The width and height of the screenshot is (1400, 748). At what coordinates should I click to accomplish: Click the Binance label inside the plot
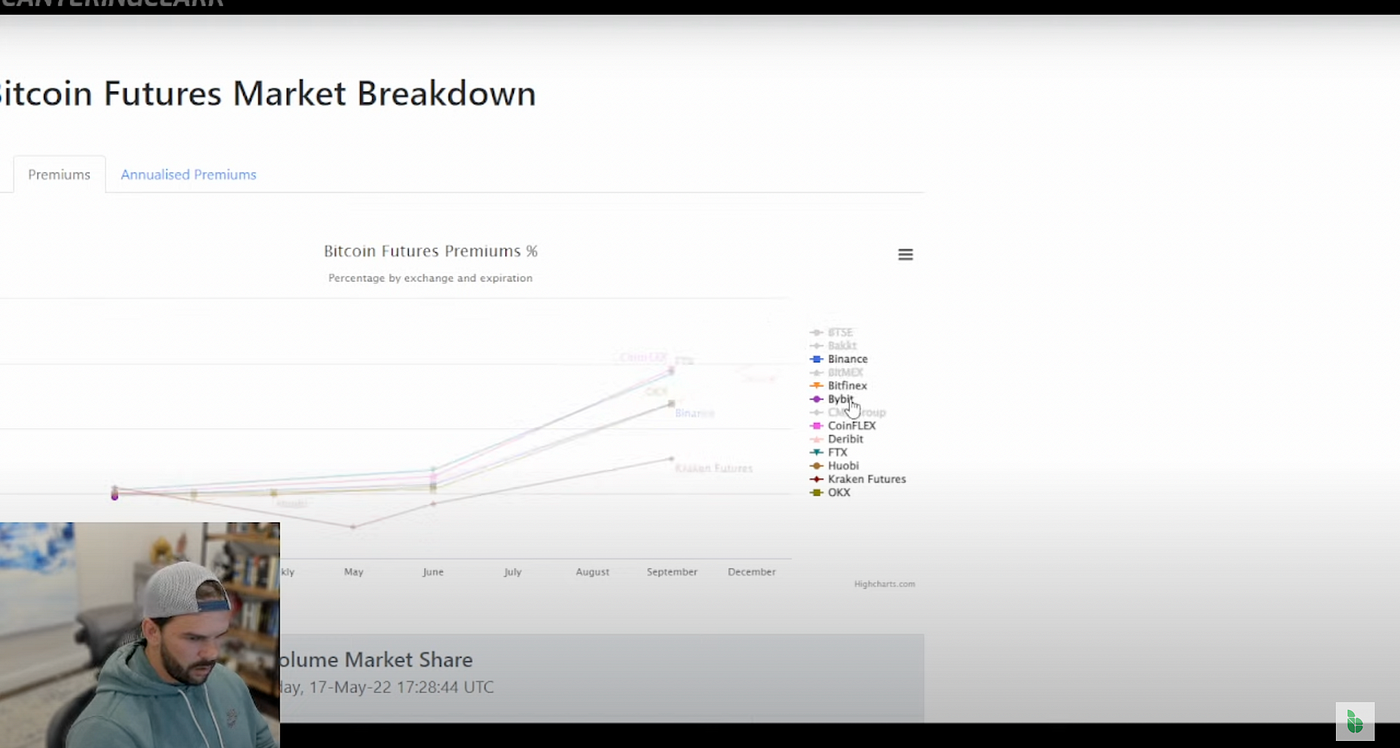pyautogui.click(x=694, y=413)
